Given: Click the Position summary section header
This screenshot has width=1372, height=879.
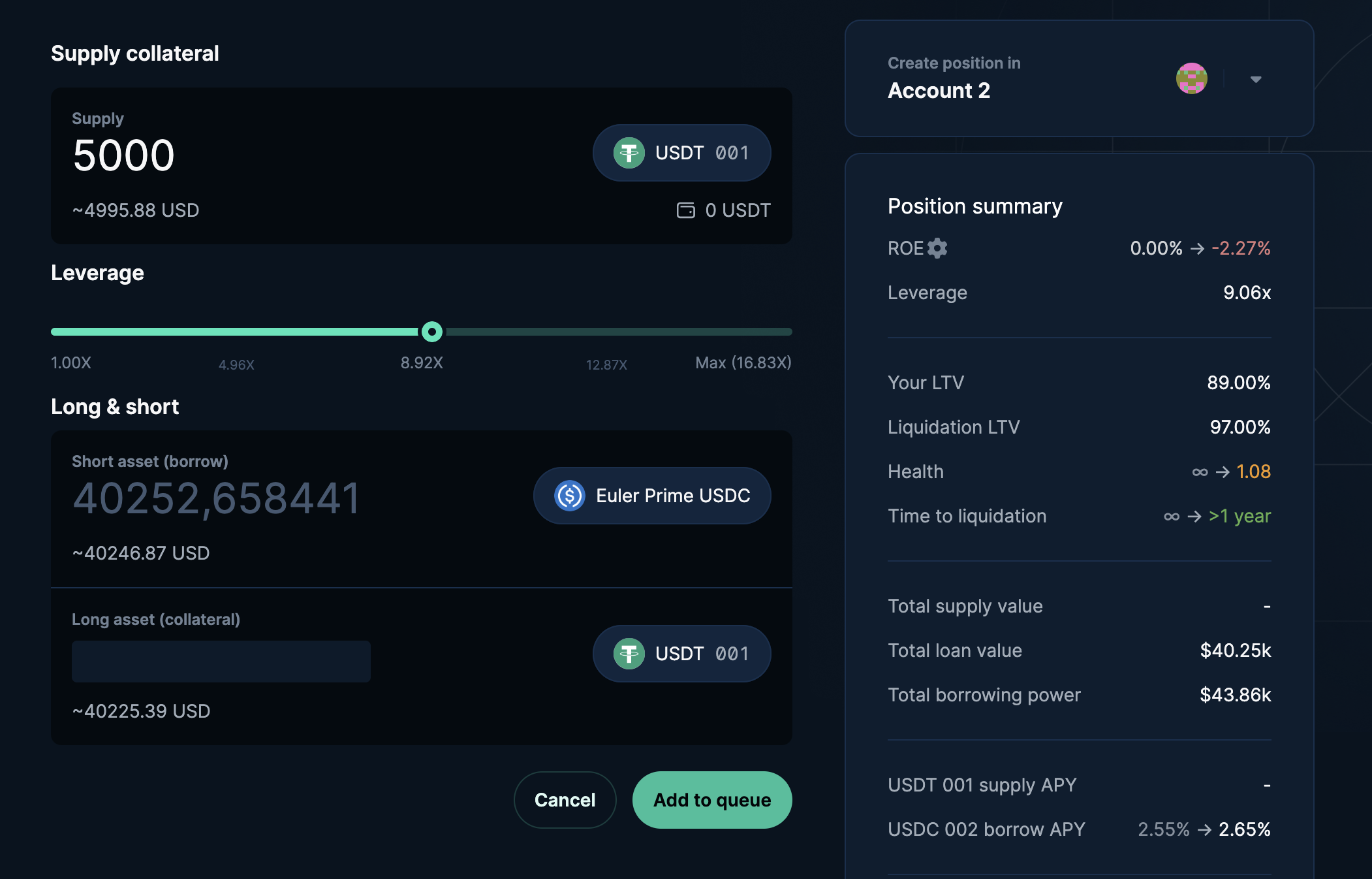Looking at the screenshot, I should 975,206.
